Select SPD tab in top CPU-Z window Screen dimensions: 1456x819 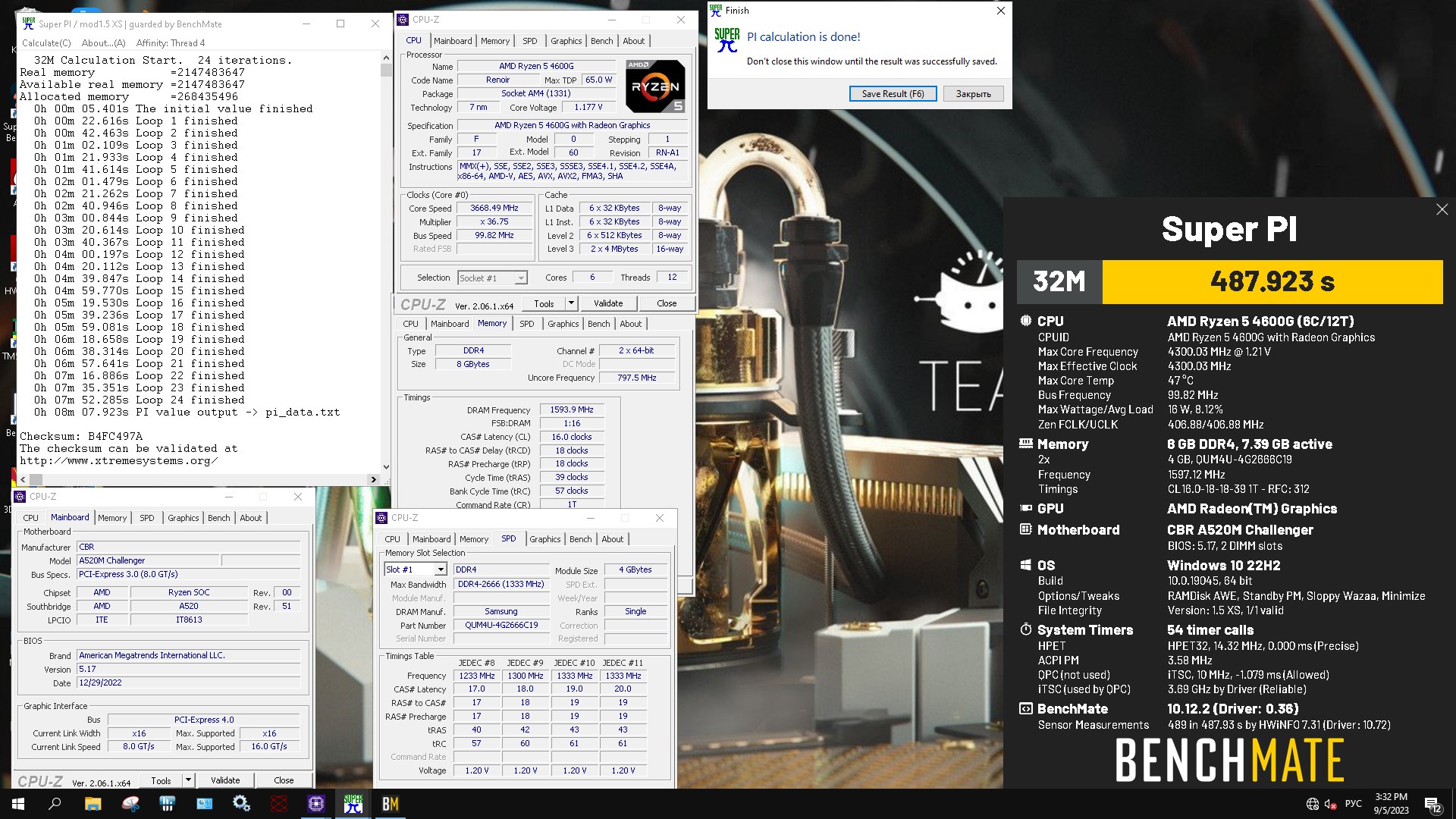(x=530, y=41)
